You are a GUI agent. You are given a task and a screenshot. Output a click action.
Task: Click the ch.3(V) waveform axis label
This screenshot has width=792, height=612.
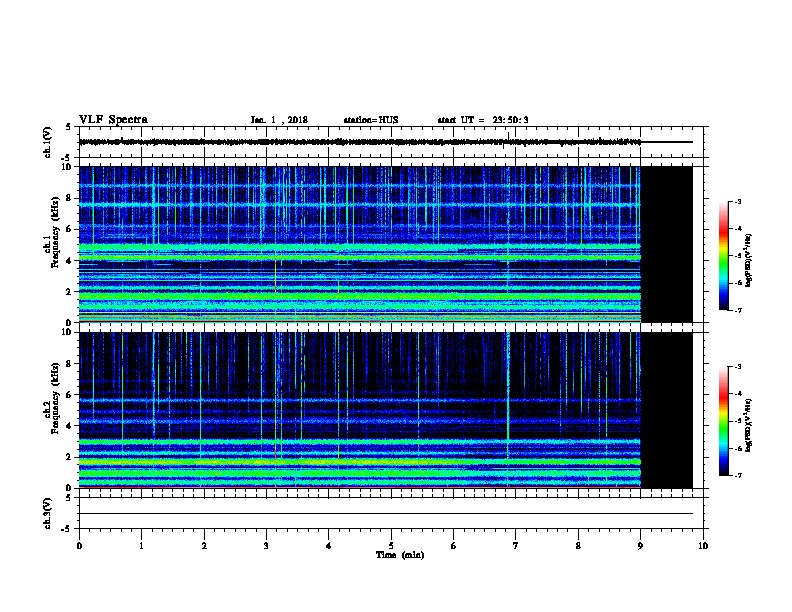[47, 513]
